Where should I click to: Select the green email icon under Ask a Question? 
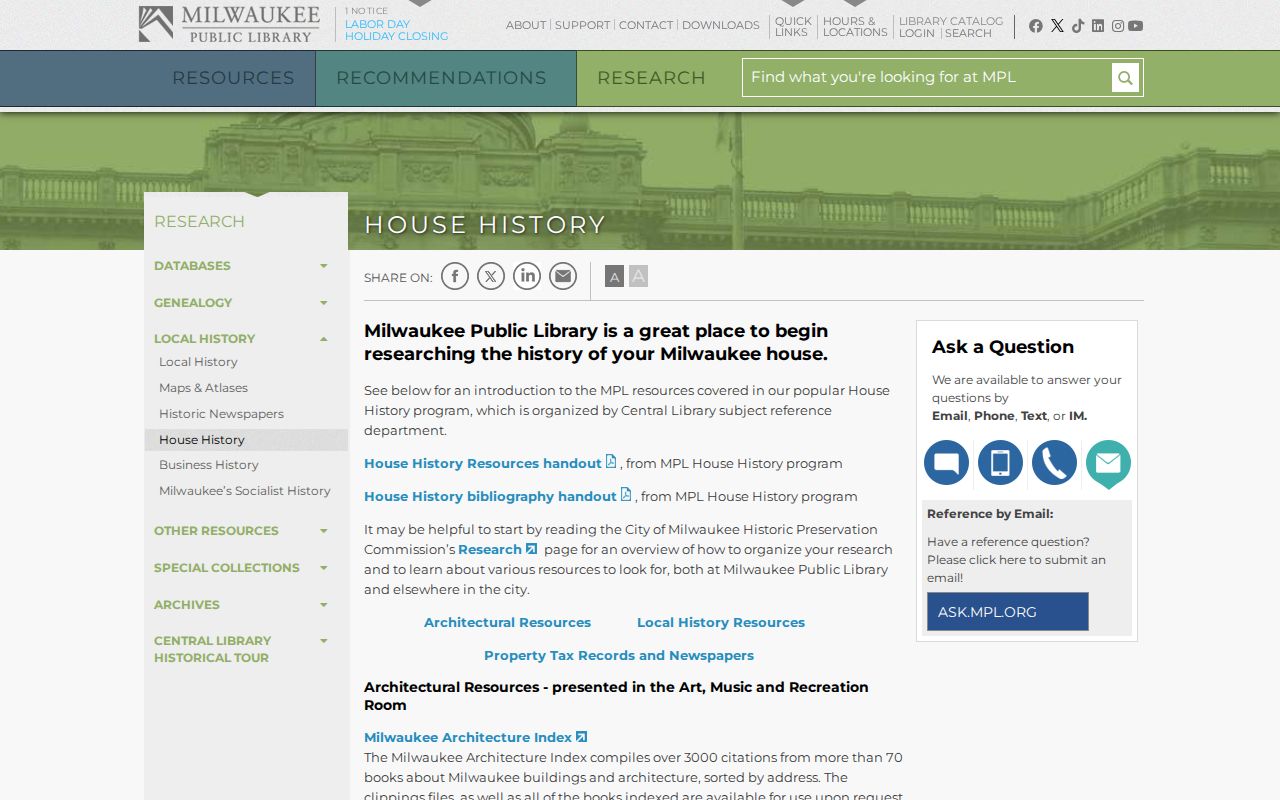[1108, 463]
